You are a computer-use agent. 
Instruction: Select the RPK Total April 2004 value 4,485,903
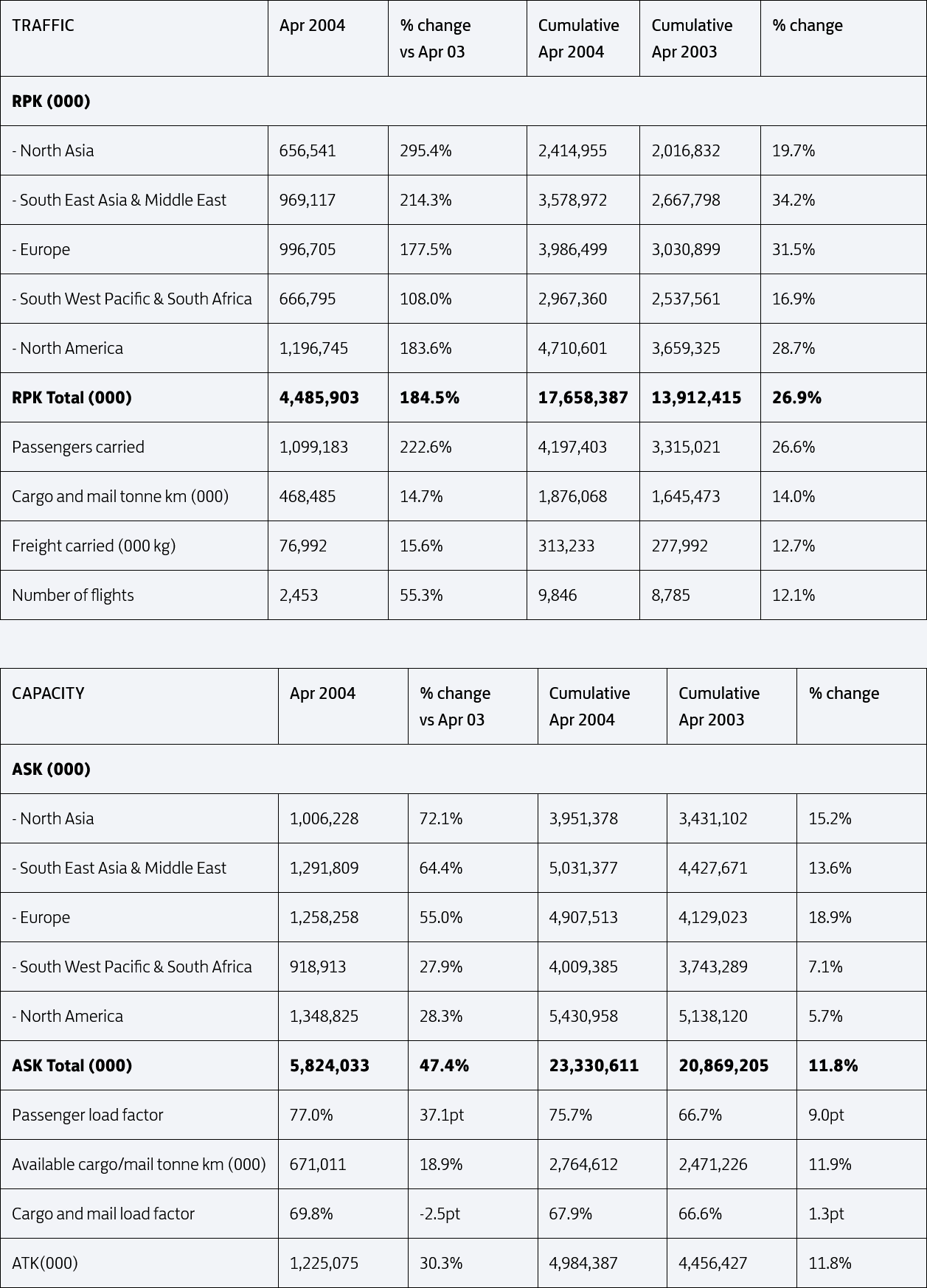[x=319, y=398]
